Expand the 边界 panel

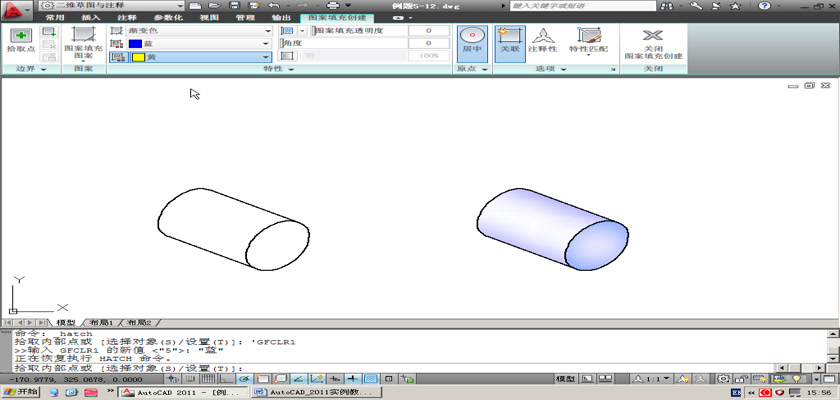[x=31, y=69]
